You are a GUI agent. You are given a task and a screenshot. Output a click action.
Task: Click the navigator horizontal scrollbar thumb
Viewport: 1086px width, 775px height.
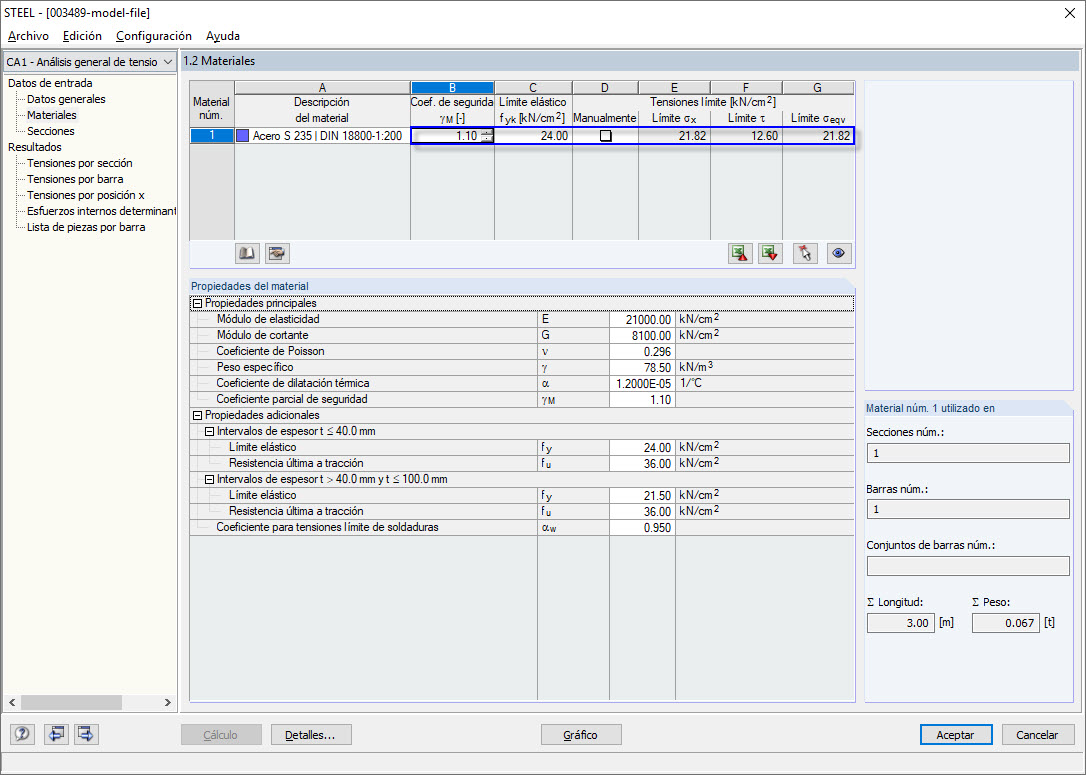(71, 702)
